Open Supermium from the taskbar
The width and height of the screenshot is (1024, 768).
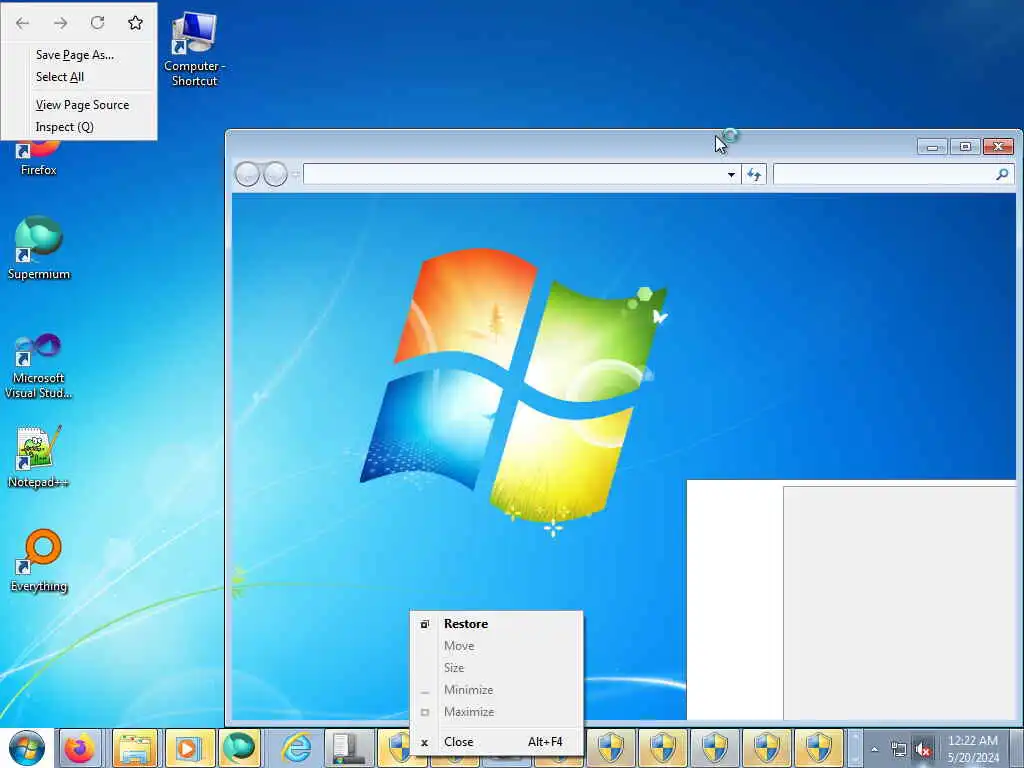pos(239,748)
